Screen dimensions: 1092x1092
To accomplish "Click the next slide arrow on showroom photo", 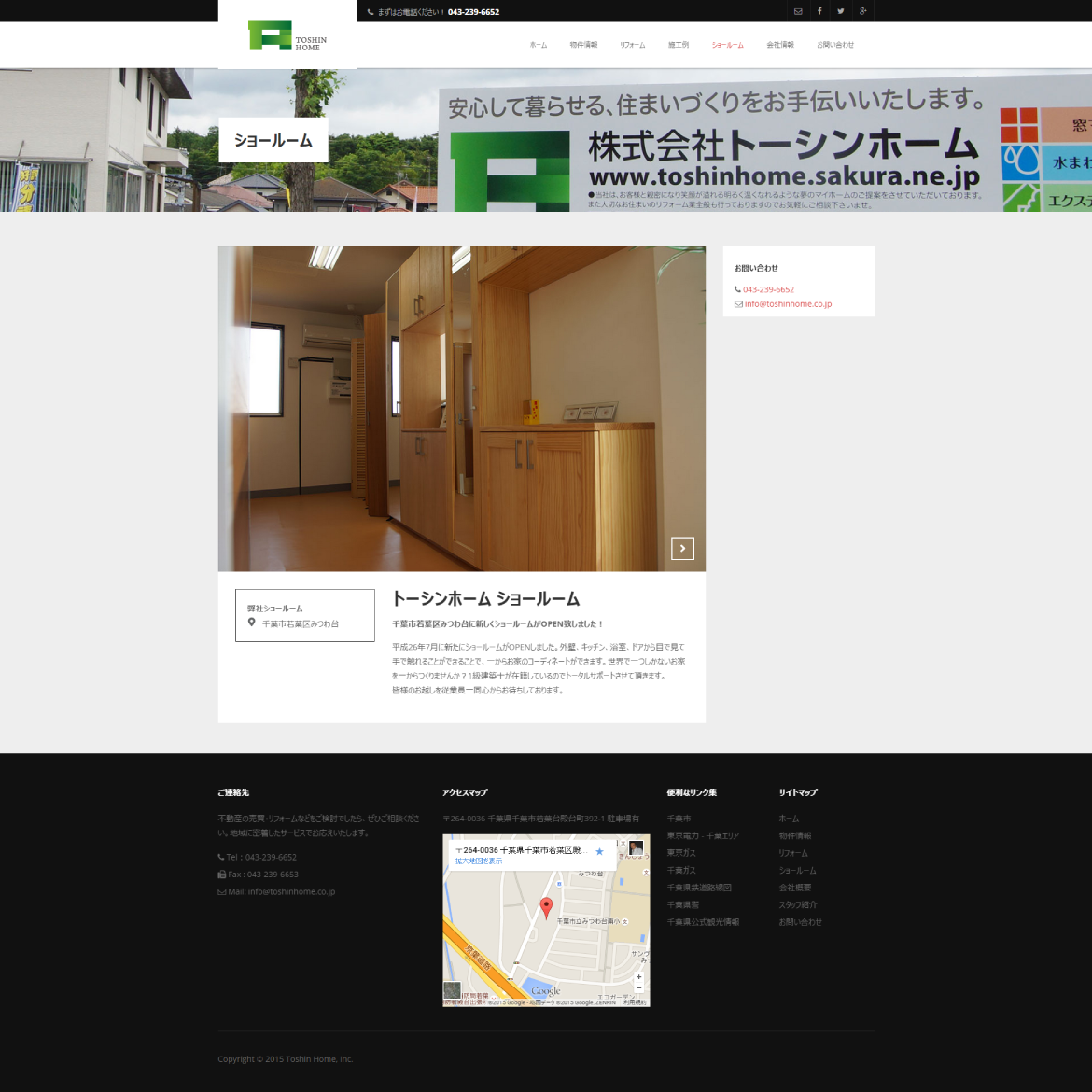I will point(682,548).
